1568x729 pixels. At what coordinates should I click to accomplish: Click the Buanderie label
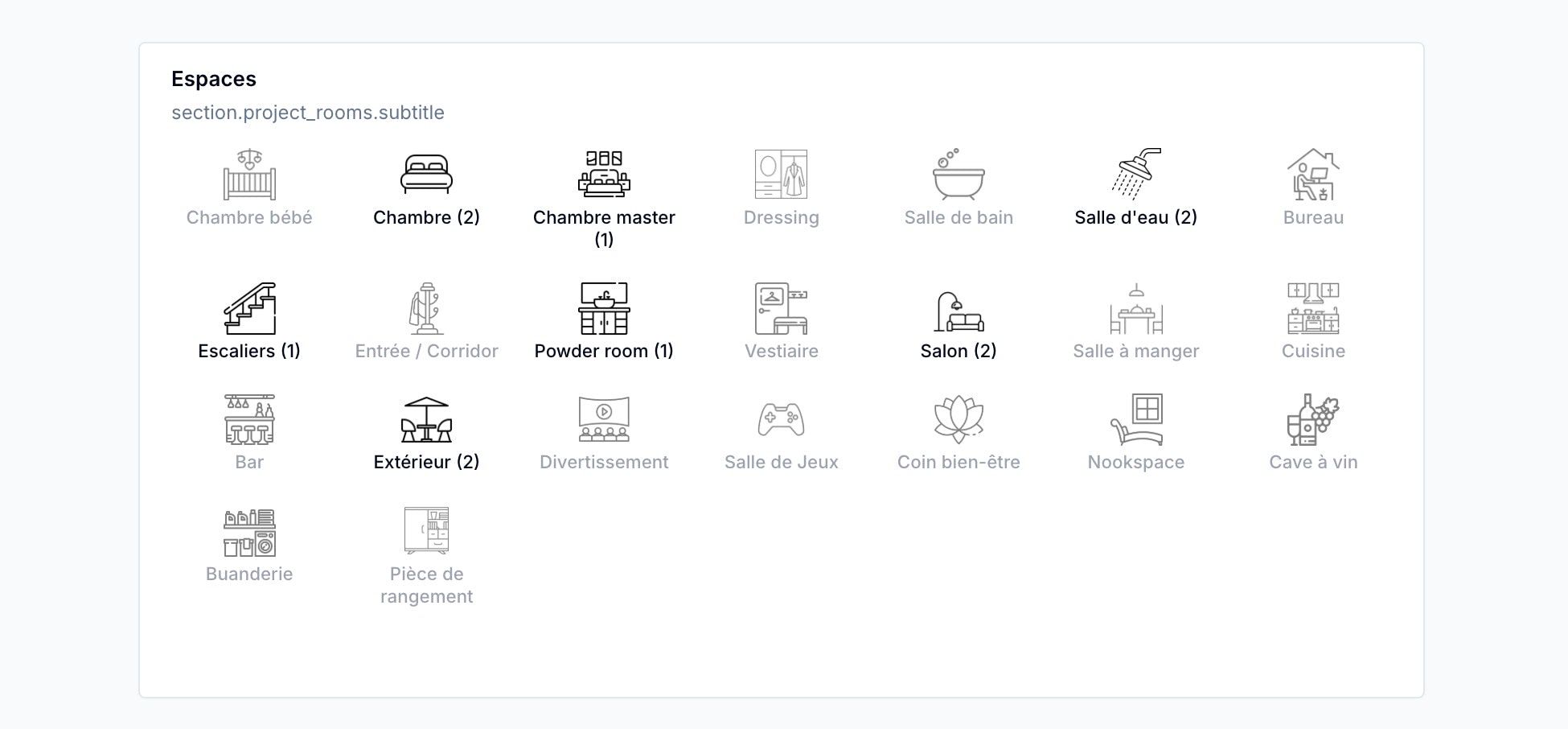tap(249, 574)
